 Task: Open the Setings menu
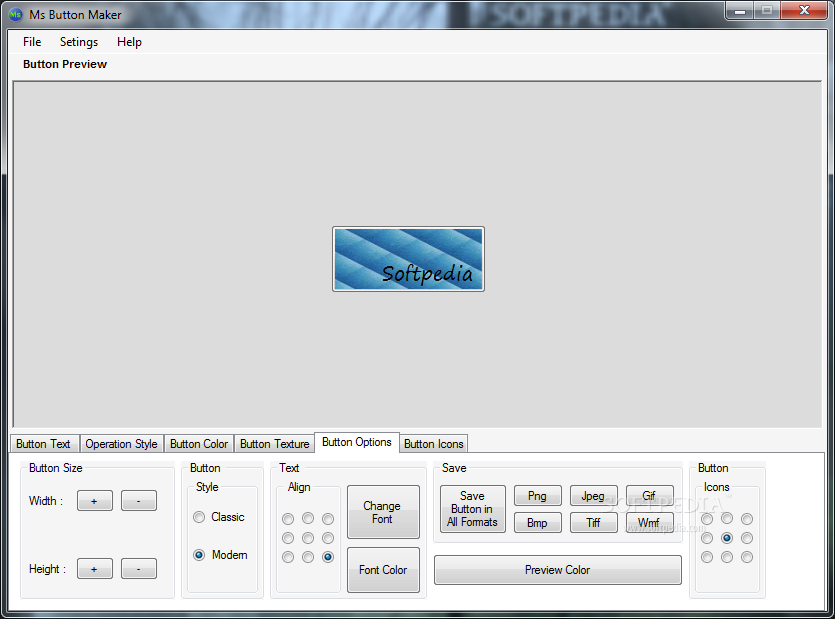pyautogui.click(x=79, y=42)
